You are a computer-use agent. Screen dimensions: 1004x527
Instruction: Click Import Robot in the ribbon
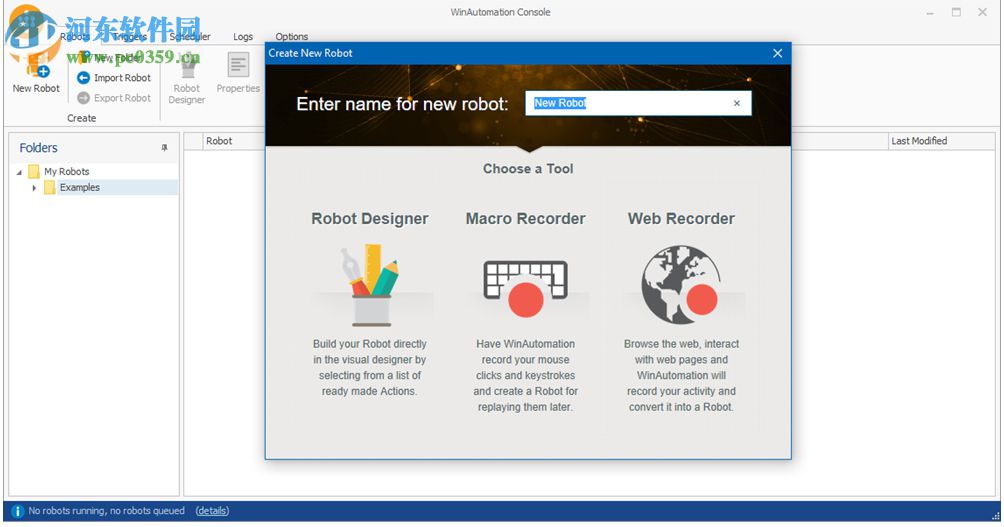coord(114,77)
